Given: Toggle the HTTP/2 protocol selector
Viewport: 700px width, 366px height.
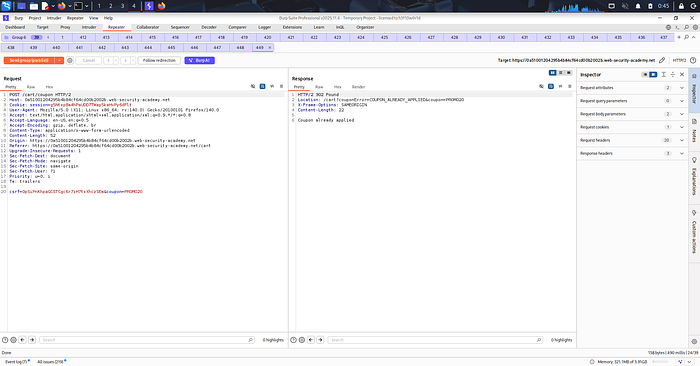Looking at the screenshot, I should click(x=679, y=60).
